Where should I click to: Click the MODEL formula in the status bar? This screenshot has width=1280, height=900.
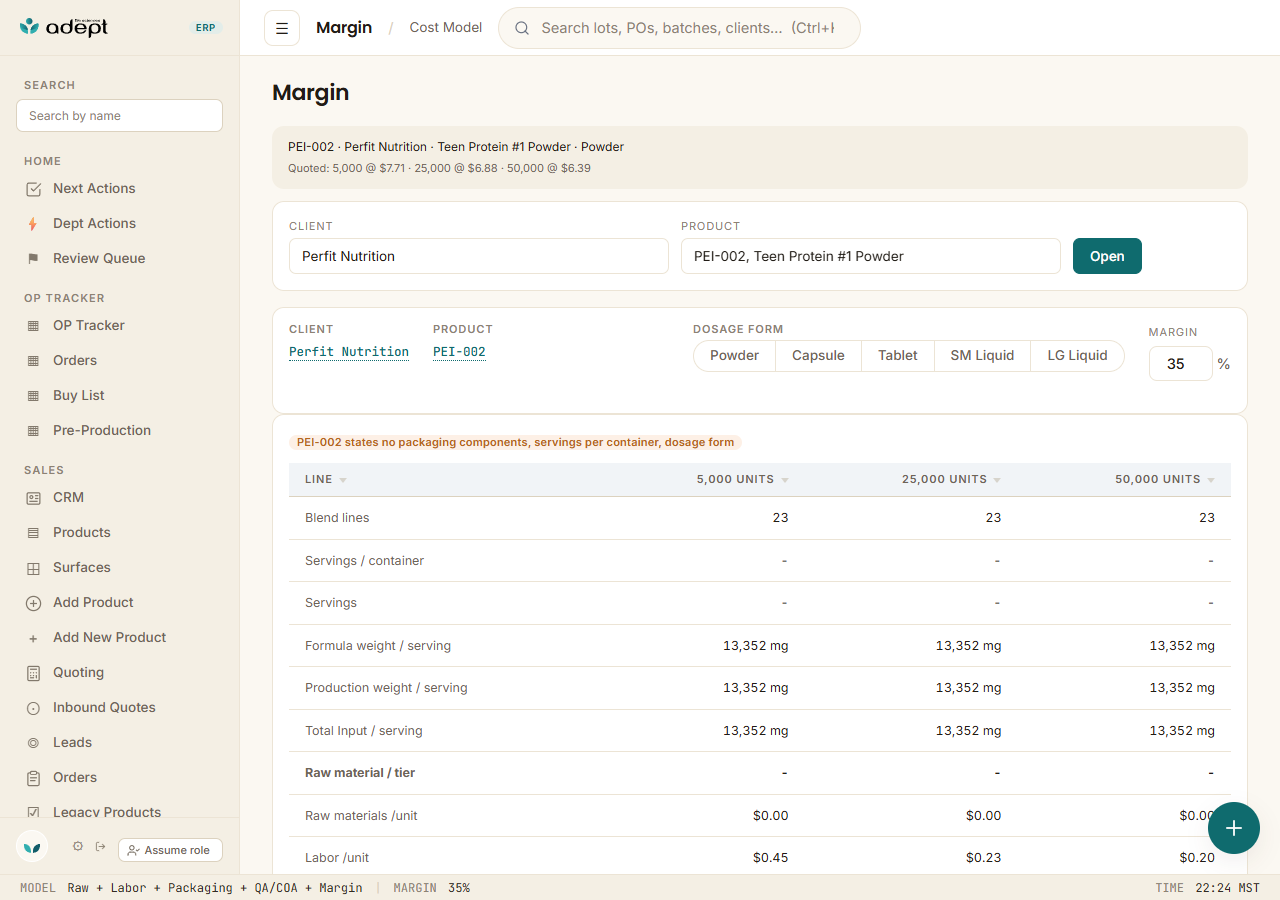191,888
